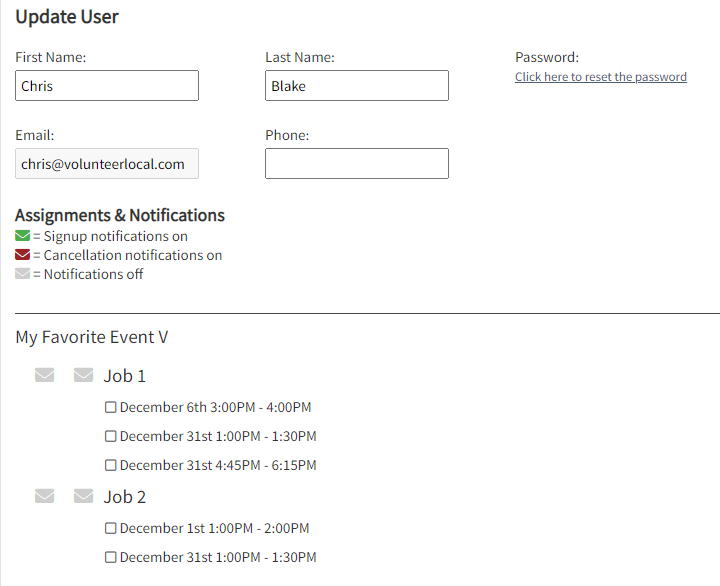Click the 'Phone:' label

pyautogui.click(x=287, y=135)
